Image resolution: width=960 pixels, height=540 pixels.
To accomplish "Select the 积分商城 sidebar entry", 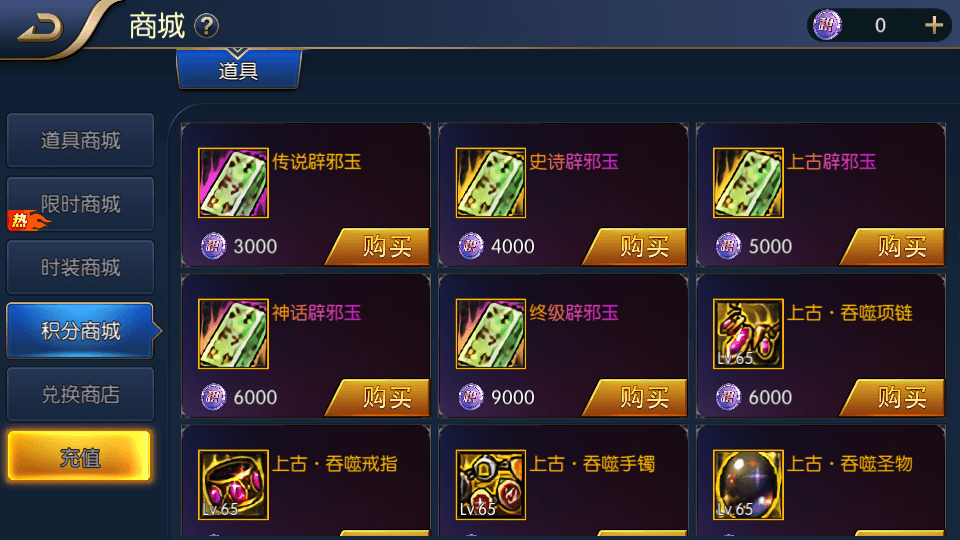I will pyautogui.click(x=80, y=331).
